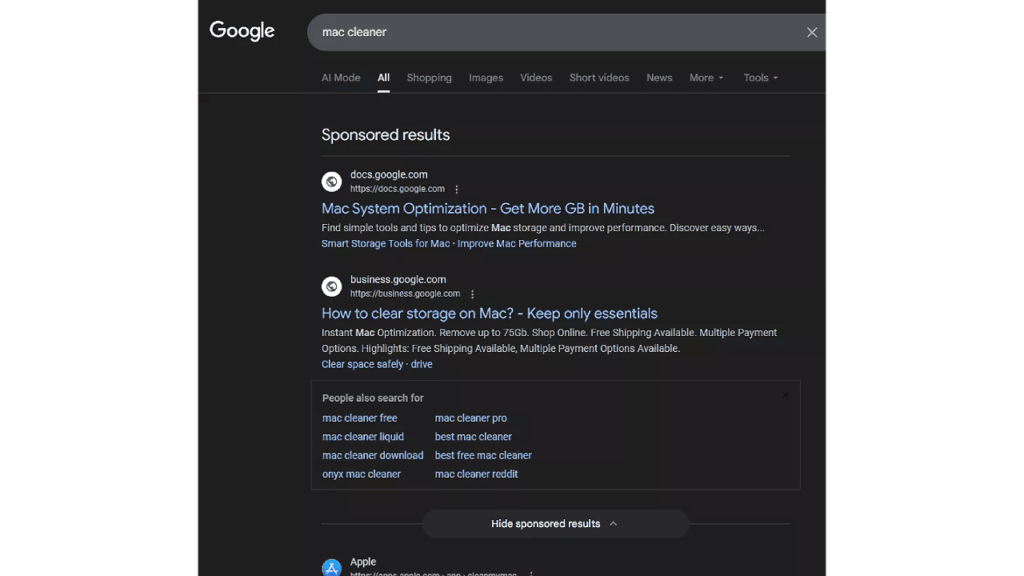Click the People also search for label
Screen dimensions: 1024x576
click(x=372, y=398)
